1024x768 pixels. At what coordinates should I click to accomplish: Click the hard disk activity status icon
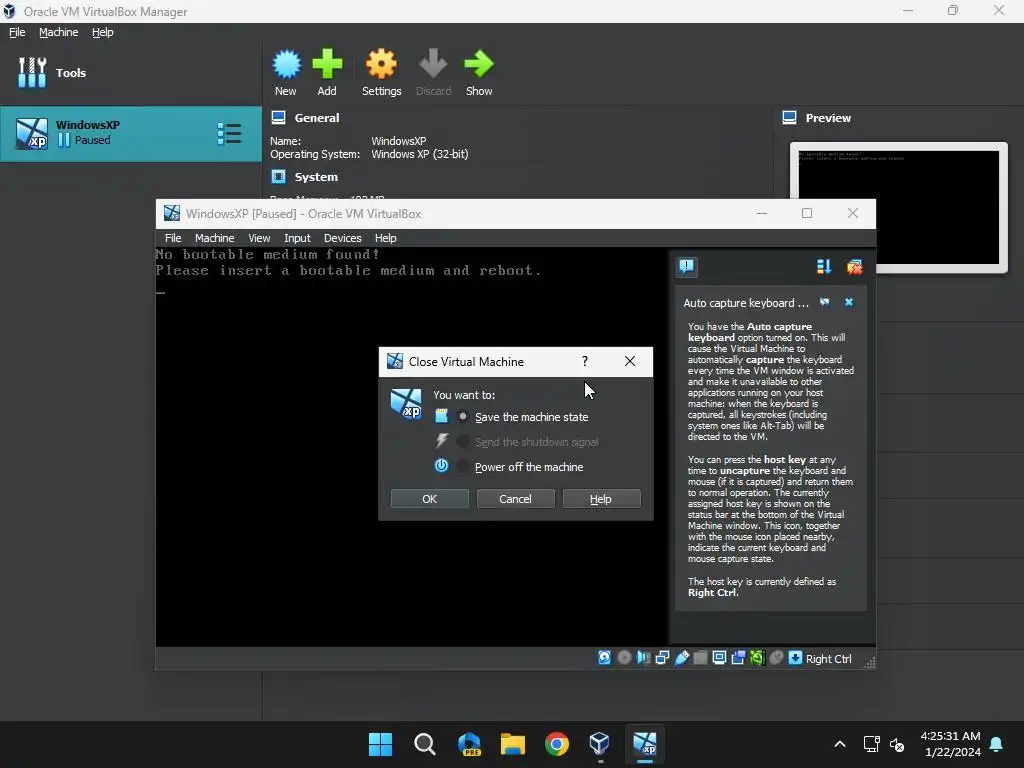click(605, 658)
